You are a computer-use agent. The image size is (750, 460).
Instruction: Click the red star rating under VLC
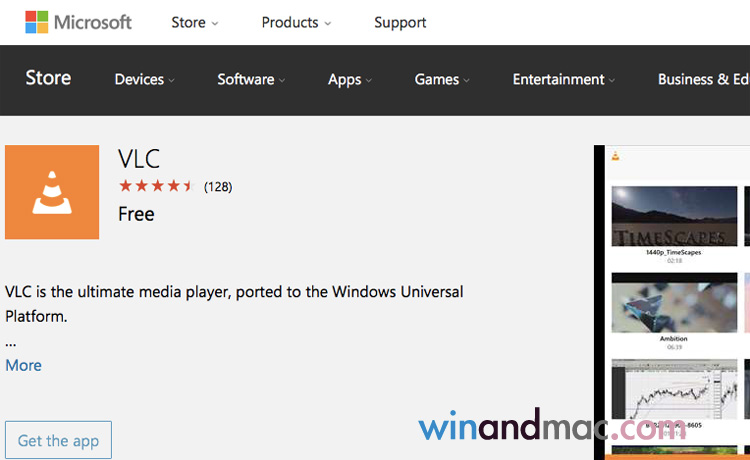point(155,186)
